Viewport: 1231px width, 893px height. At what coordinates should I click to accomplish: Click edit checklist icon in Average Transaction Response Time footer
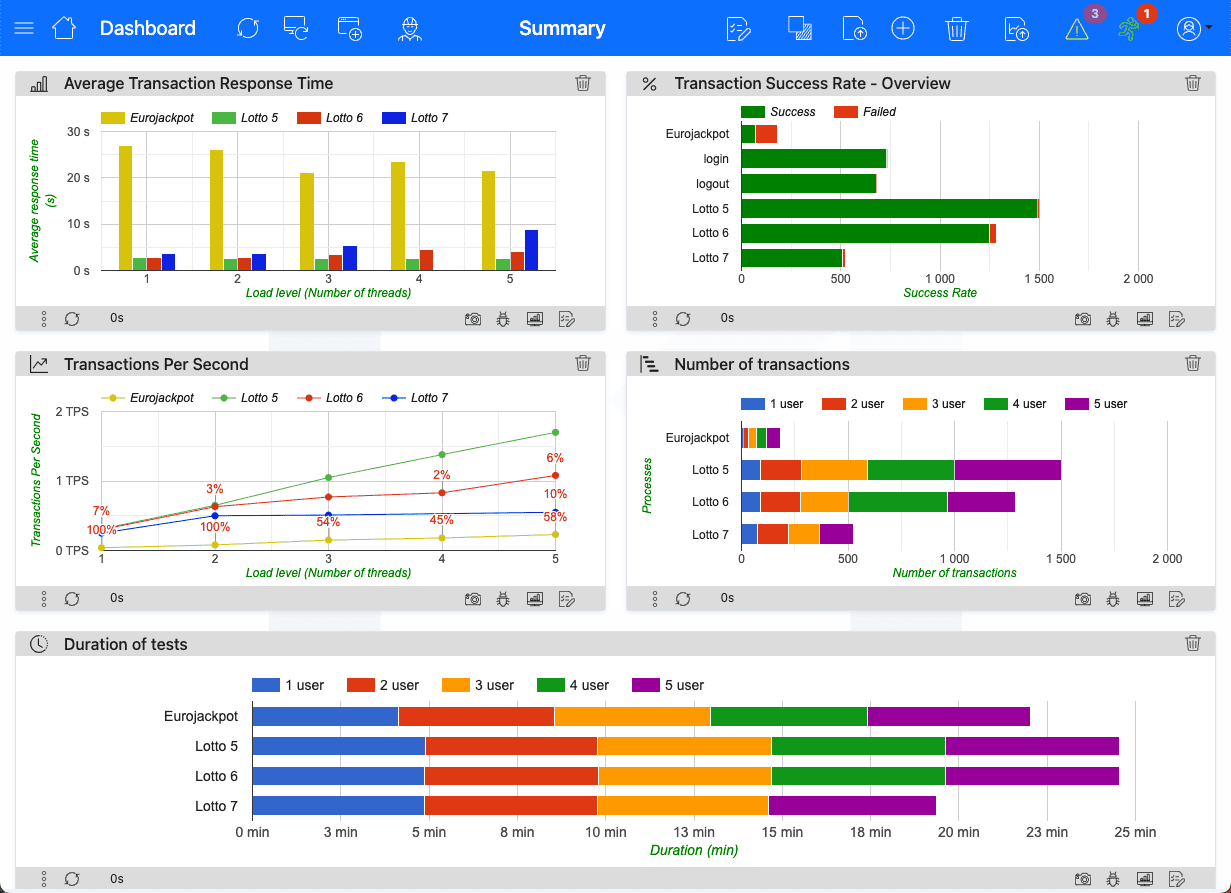566,319
